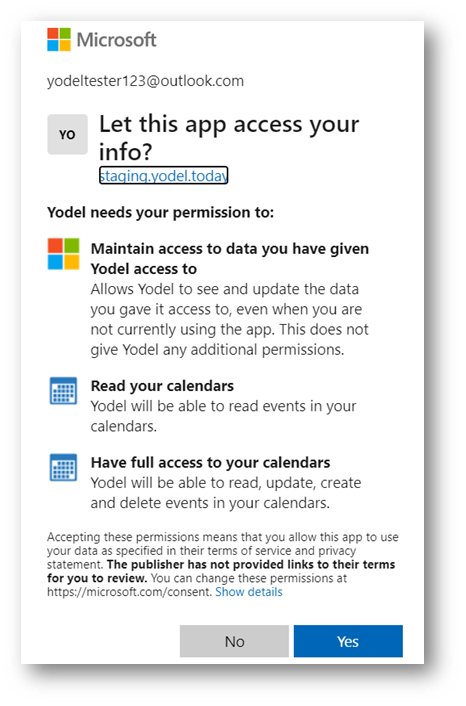Click the description under full calendar access

(226, 493)
